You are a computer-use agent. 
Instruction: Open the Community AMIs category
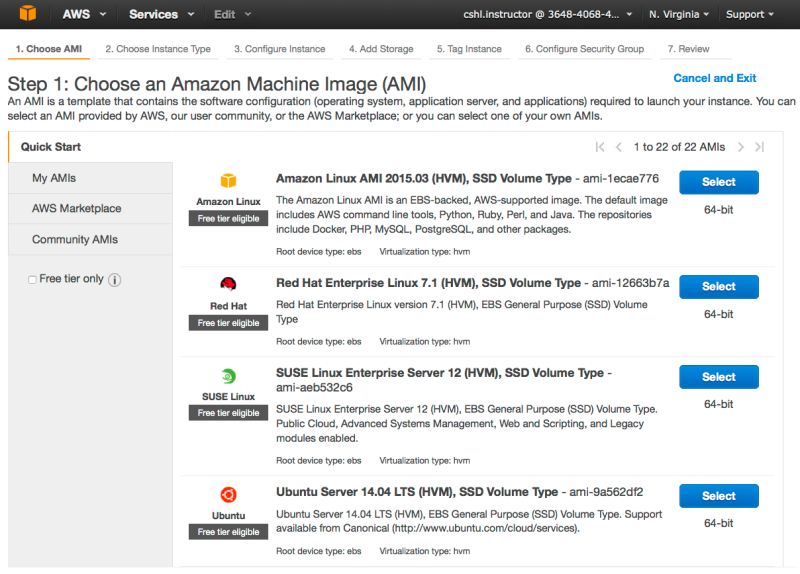point(90,239)
